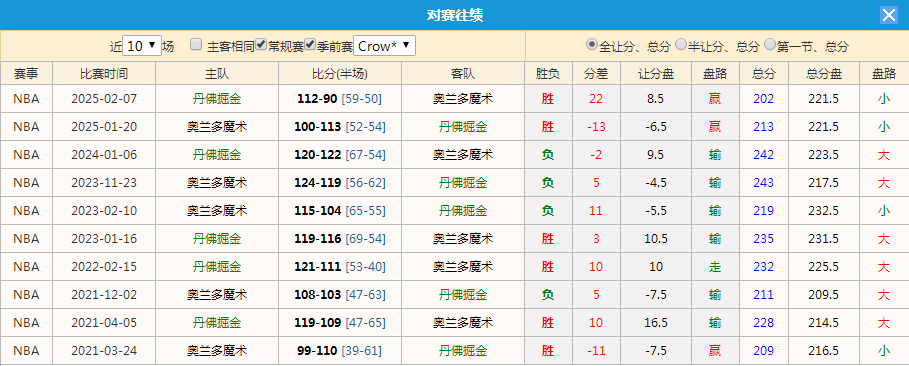Click the date 2024-01-06
This screenshot has height=366, width=909.
104,155
